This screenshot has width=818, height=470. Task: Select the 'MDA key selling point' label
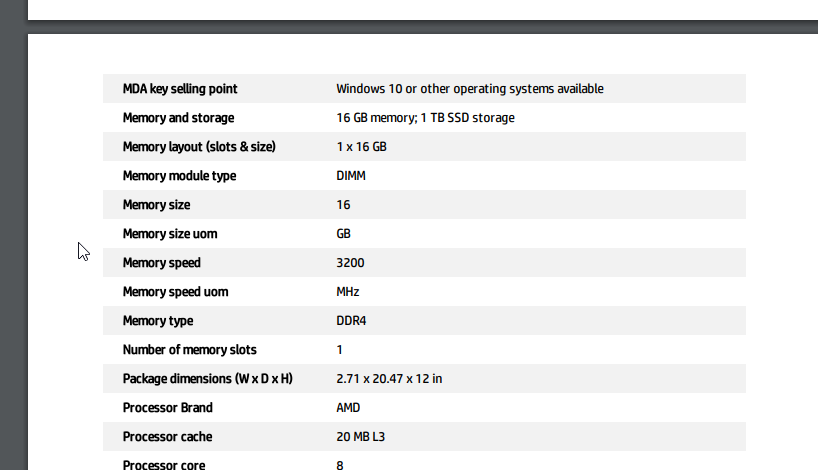180,89
